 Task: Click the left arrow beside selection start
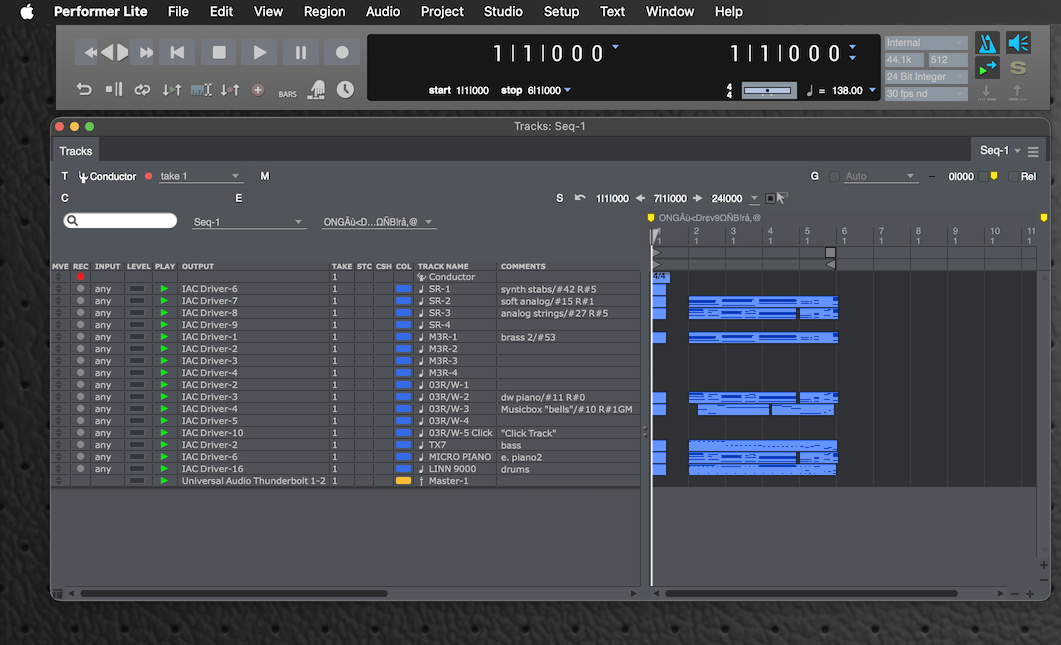[x=640, y=198]
